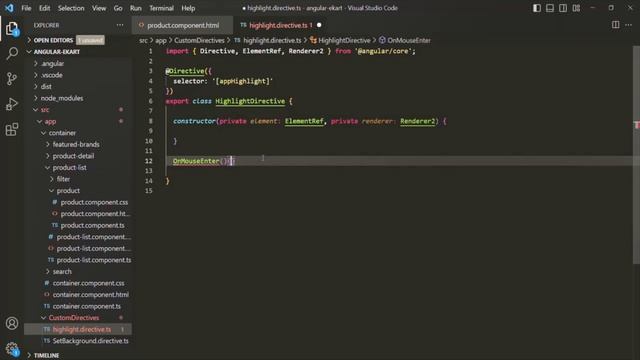This screenshot has height=360, width=640.
Task: Toggle Primary Side Bar visibility
Action: click(537, 8)
